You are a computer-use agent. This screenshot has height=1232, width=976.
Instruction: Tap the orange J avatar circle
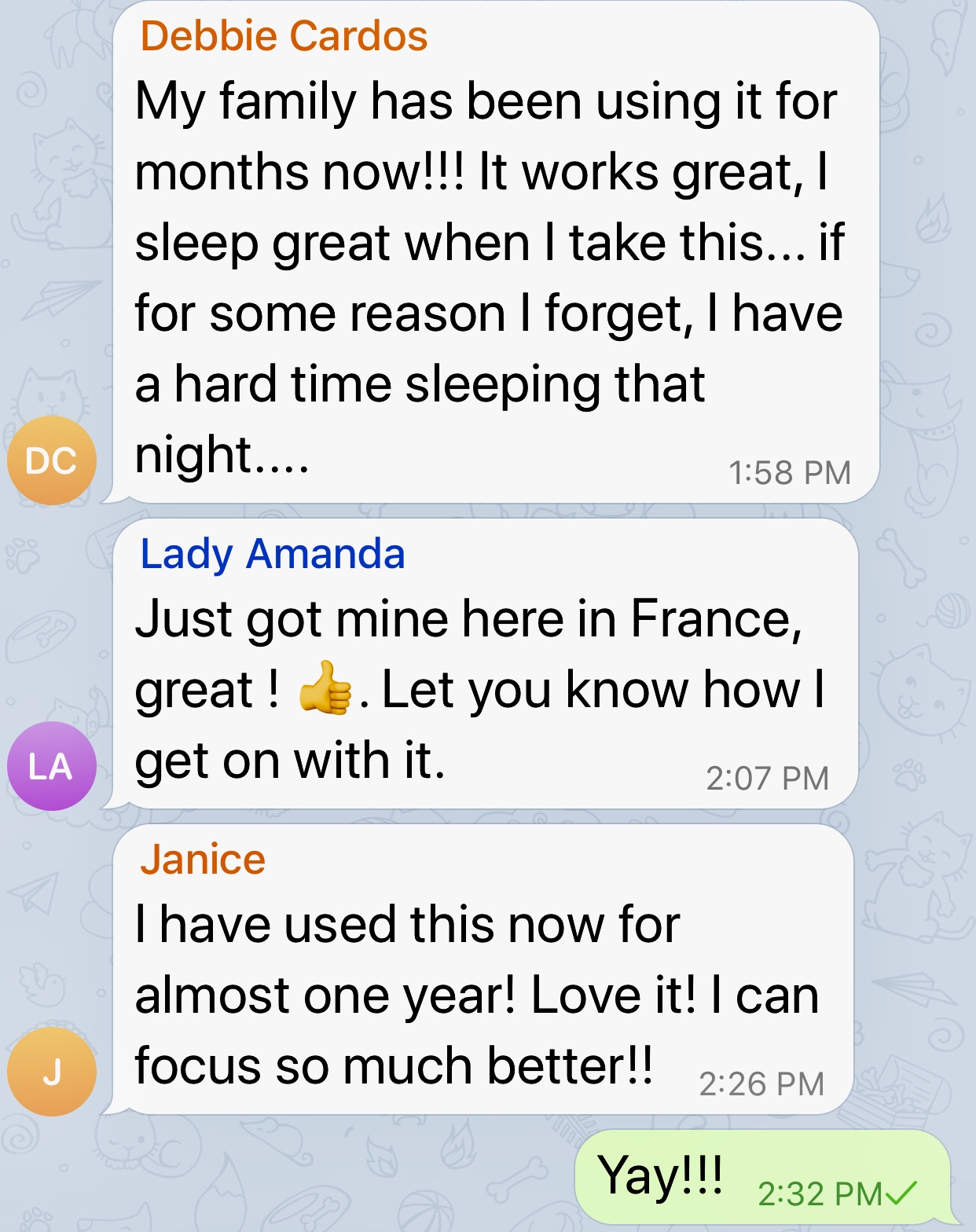[x=51, y=1071]
